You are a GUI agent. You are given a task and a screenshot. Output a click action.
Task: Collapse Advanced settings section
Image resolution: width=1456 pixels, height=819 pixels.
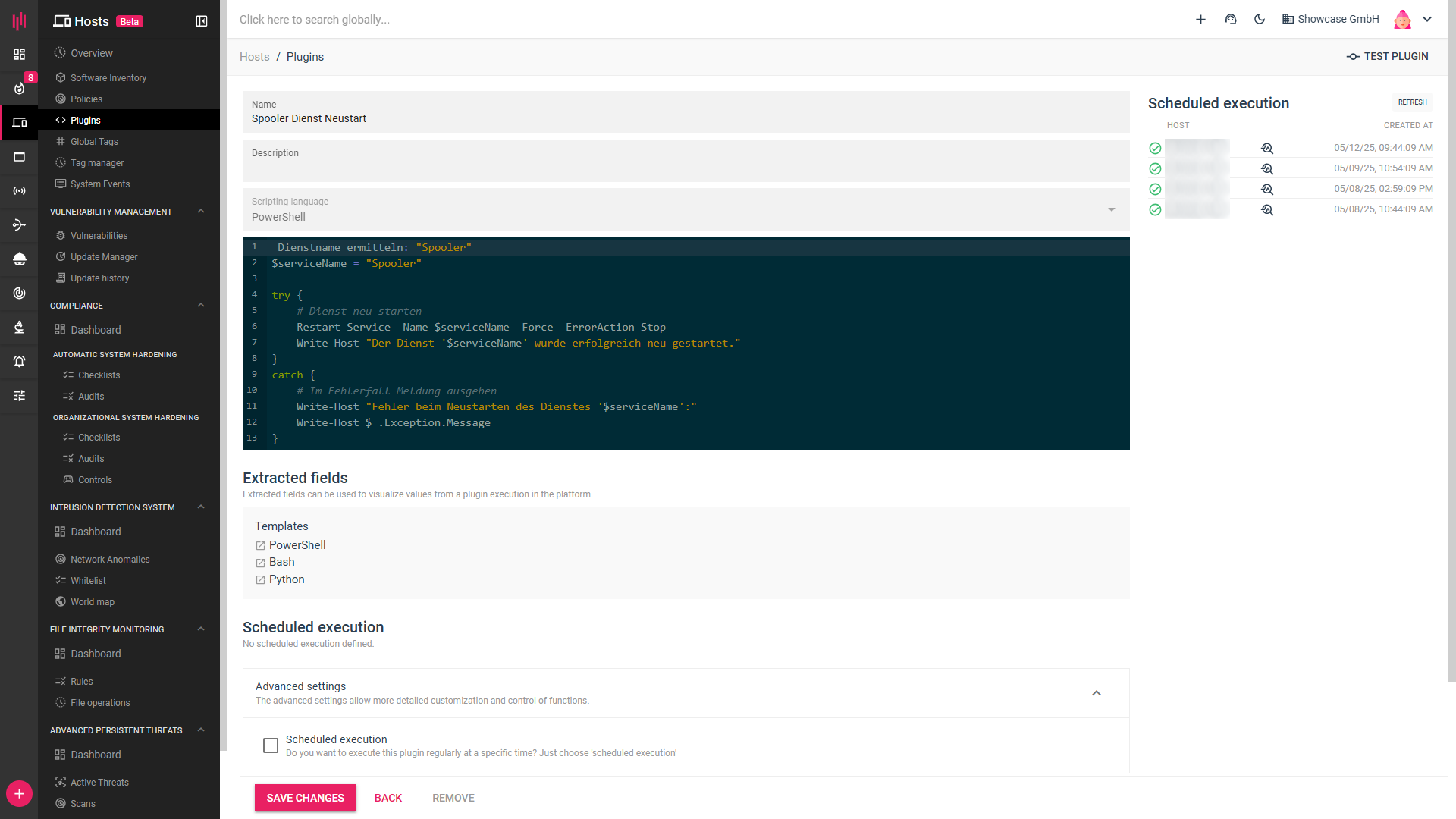pos(1097,693)
